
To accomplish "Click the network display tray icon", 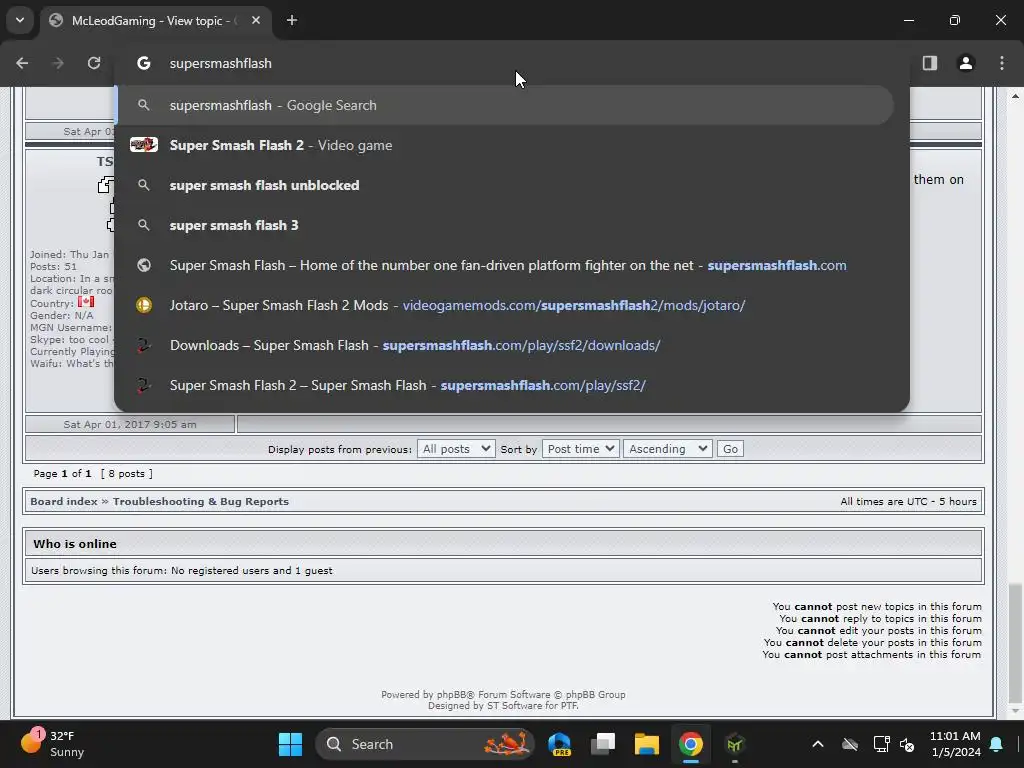I will (x=881, y=744).
